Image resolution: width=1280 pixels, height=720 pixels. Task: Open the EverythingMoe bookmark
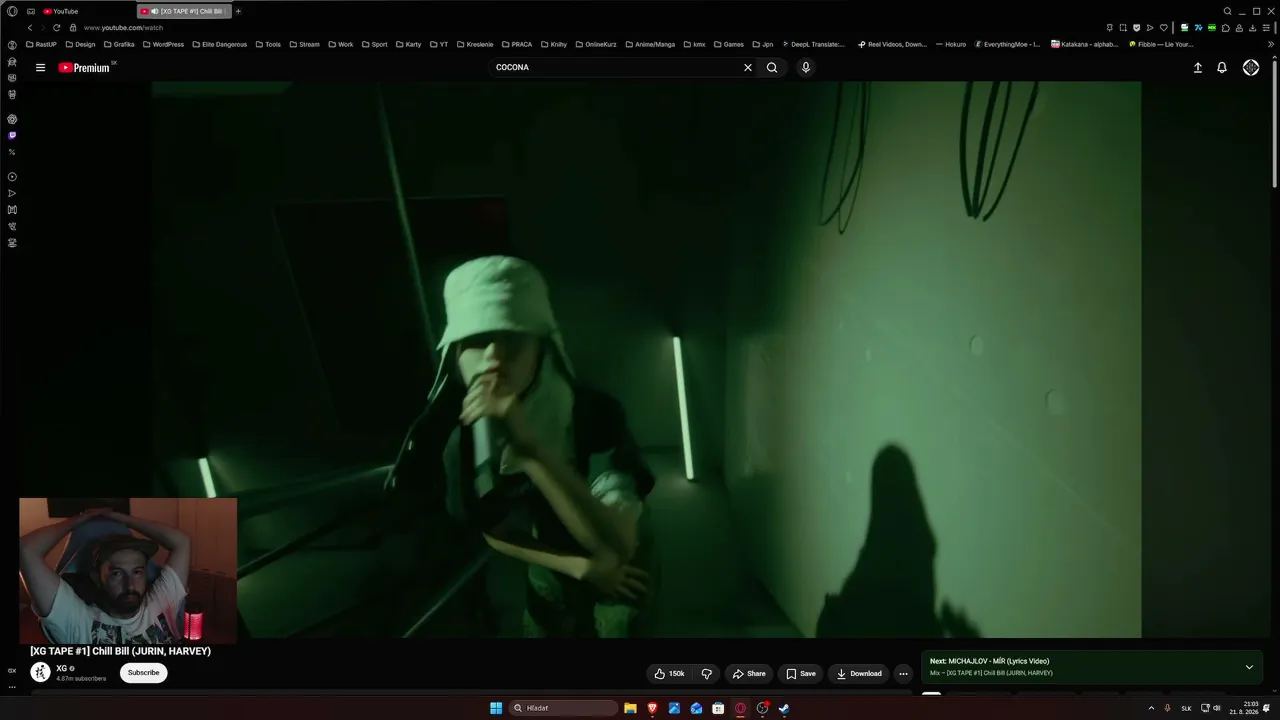pyautogui.click(x=1007, y=45)
